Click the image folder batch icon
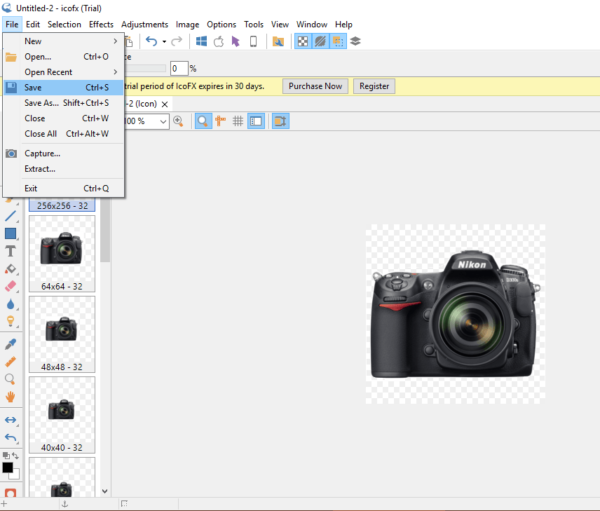This screenshot has width=600, height=511. click(x=278, y=41)
